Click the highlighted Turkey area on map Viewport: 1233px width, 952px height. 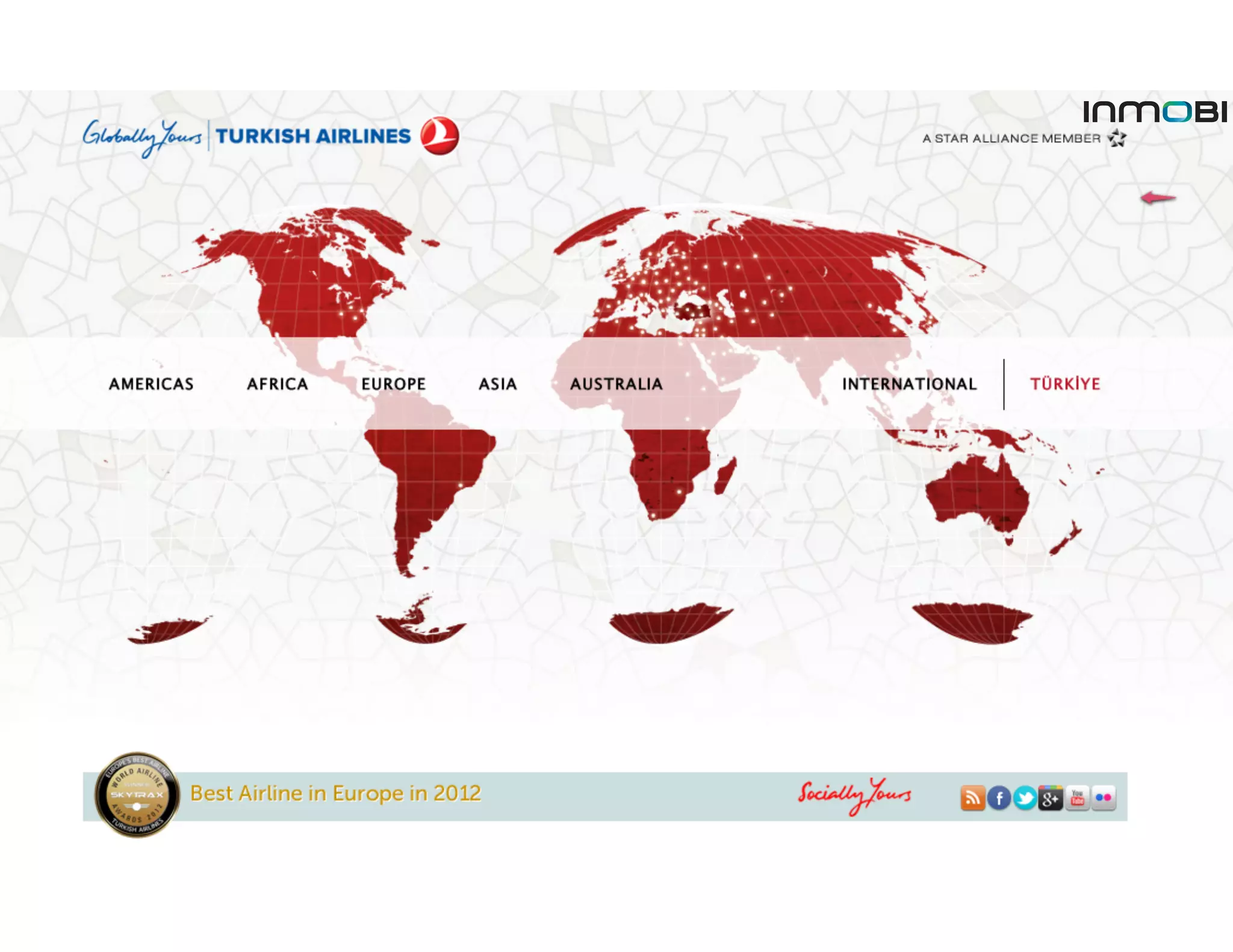coord(692,311)
